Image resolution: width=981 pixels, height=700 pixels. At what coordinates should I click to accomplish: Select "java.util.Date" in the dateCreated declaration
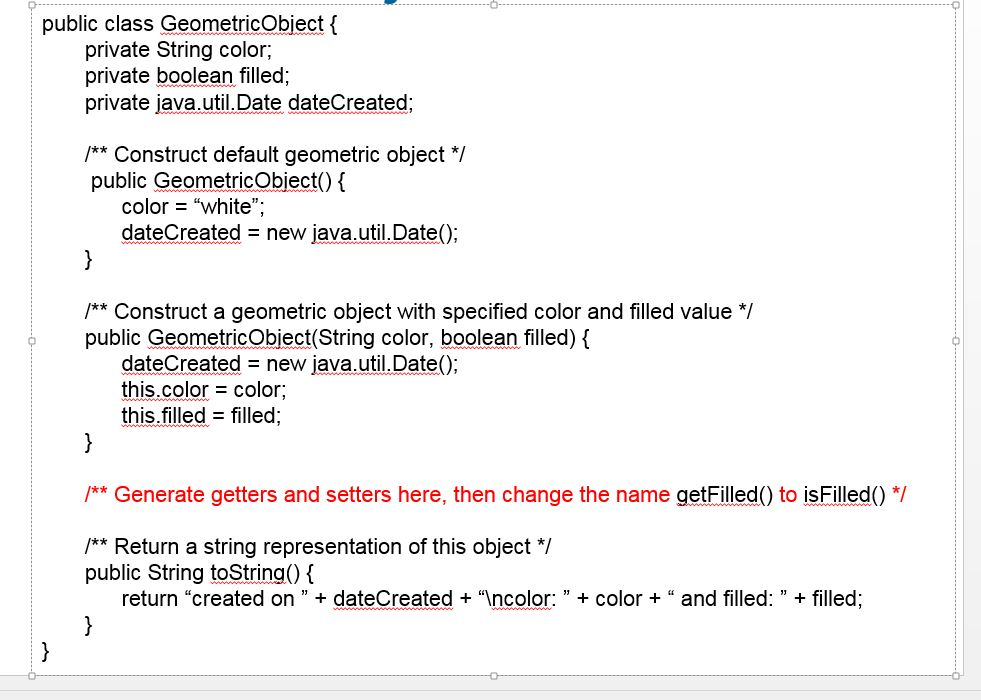pos(219,102)
